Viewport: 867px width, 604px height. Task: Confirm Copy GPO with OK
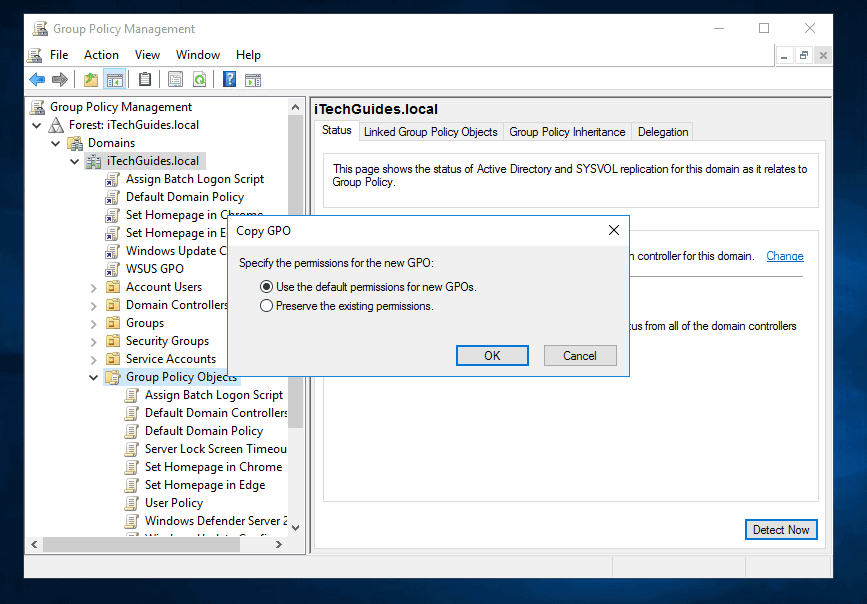tap(492, 356)
